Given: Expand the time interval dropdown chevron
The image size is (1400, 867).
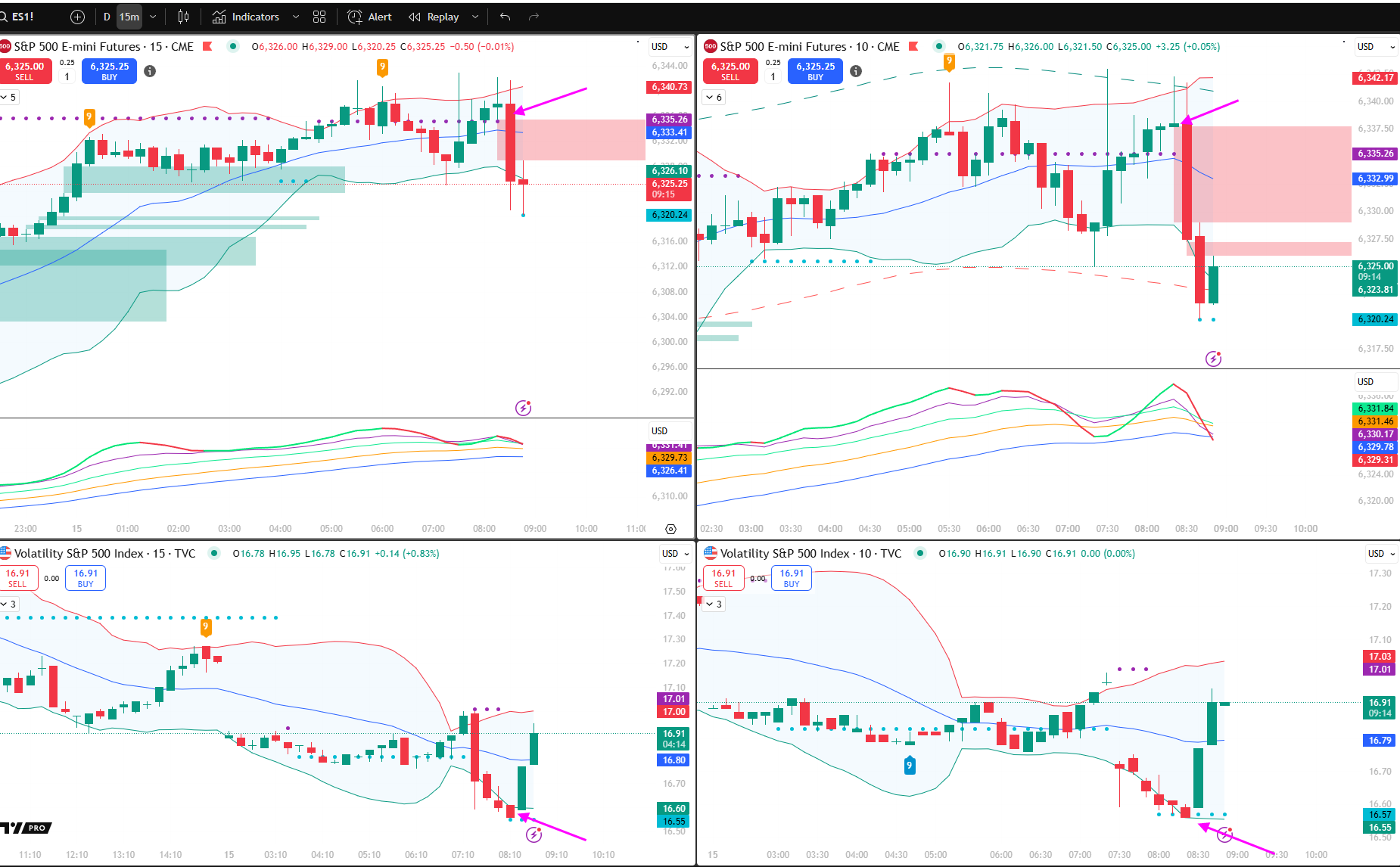Looking at the screenshot, I should (153, 17).
